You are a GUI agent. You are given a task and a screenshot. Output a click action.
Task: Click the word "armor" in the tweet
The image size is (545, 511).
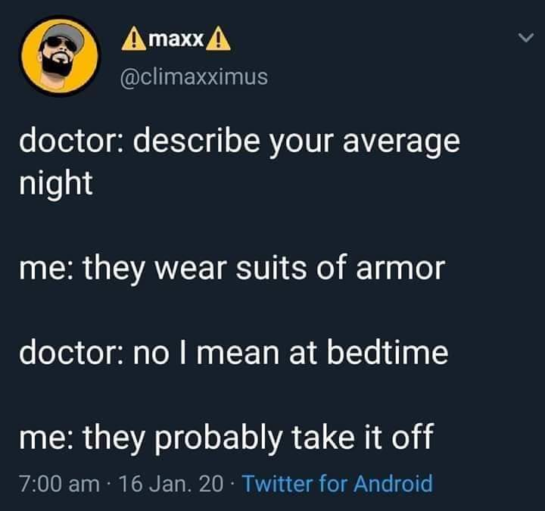point(400,268)
